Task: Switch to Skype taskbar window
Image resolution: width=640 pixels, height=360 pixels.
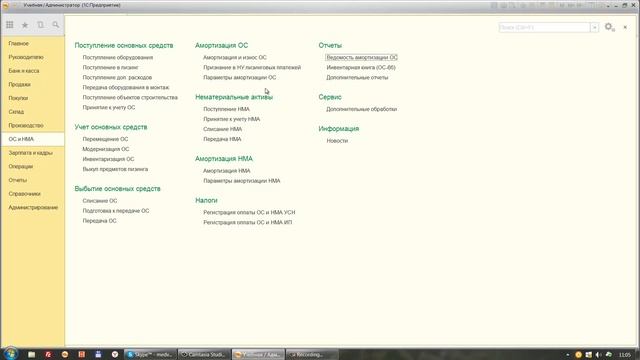Action: coord(150,355)
